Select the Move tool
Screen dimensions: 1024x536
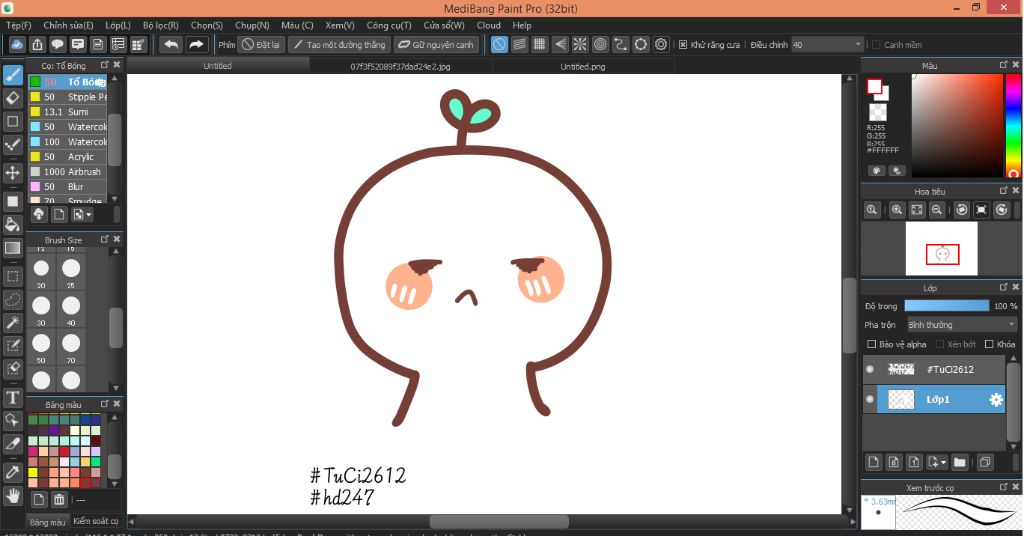click(12, 173)
